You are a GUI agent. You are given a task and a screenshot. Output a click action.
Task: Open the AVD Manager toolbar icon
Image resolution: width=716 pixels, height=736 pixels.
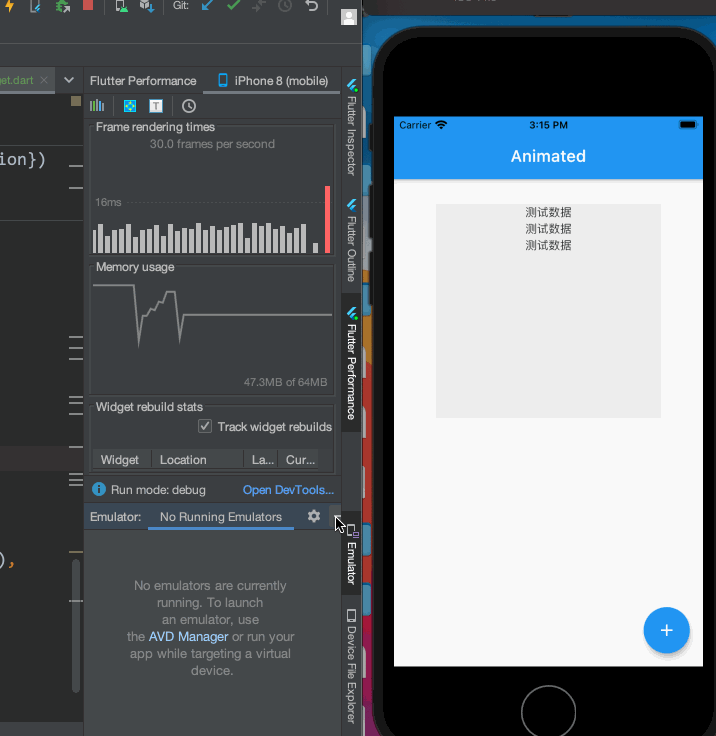pyautogui.click(x=122, y=6)
